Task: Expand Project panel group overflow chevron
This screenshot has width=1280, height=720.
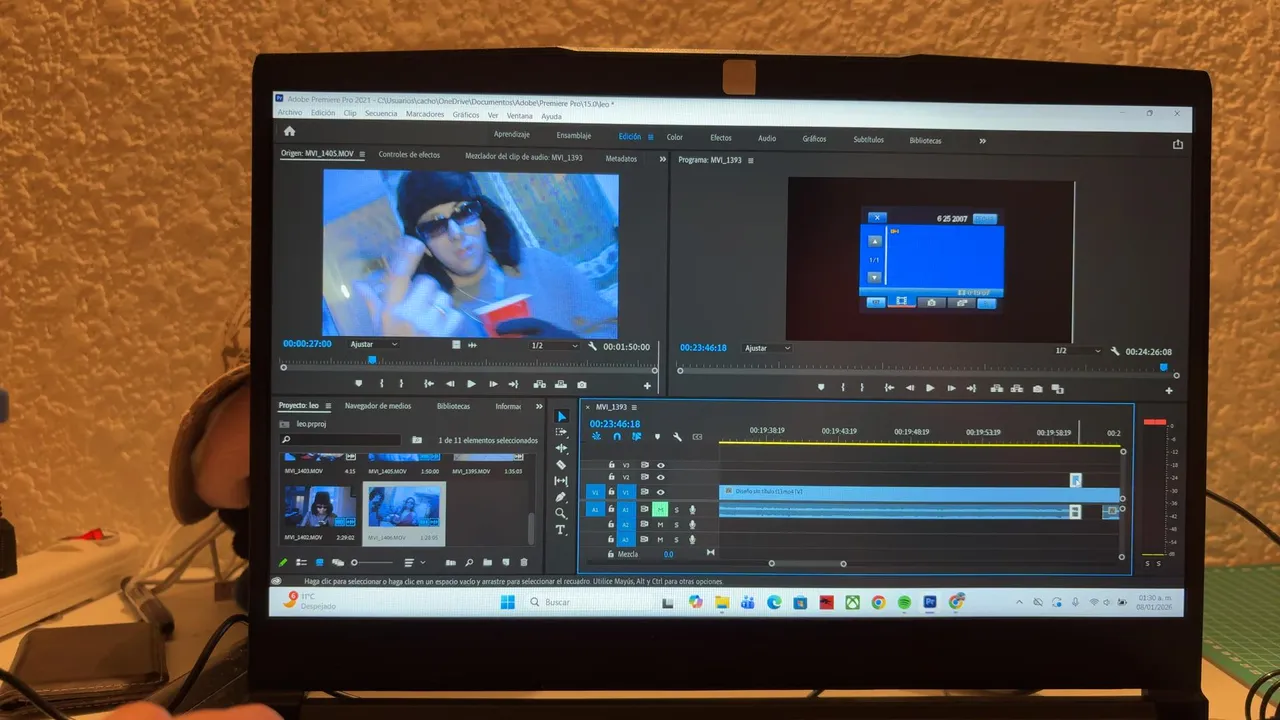Action: (x=540, y=407)
